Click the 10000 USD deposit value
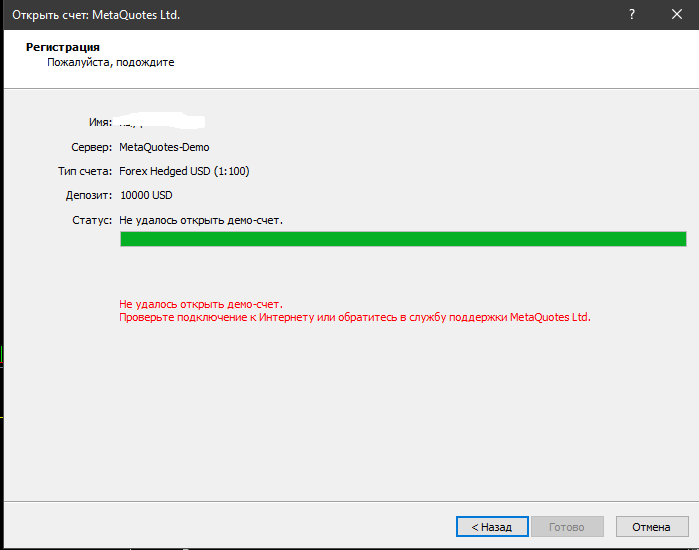This screenshot has height=550, width=699. coord(146,195)
